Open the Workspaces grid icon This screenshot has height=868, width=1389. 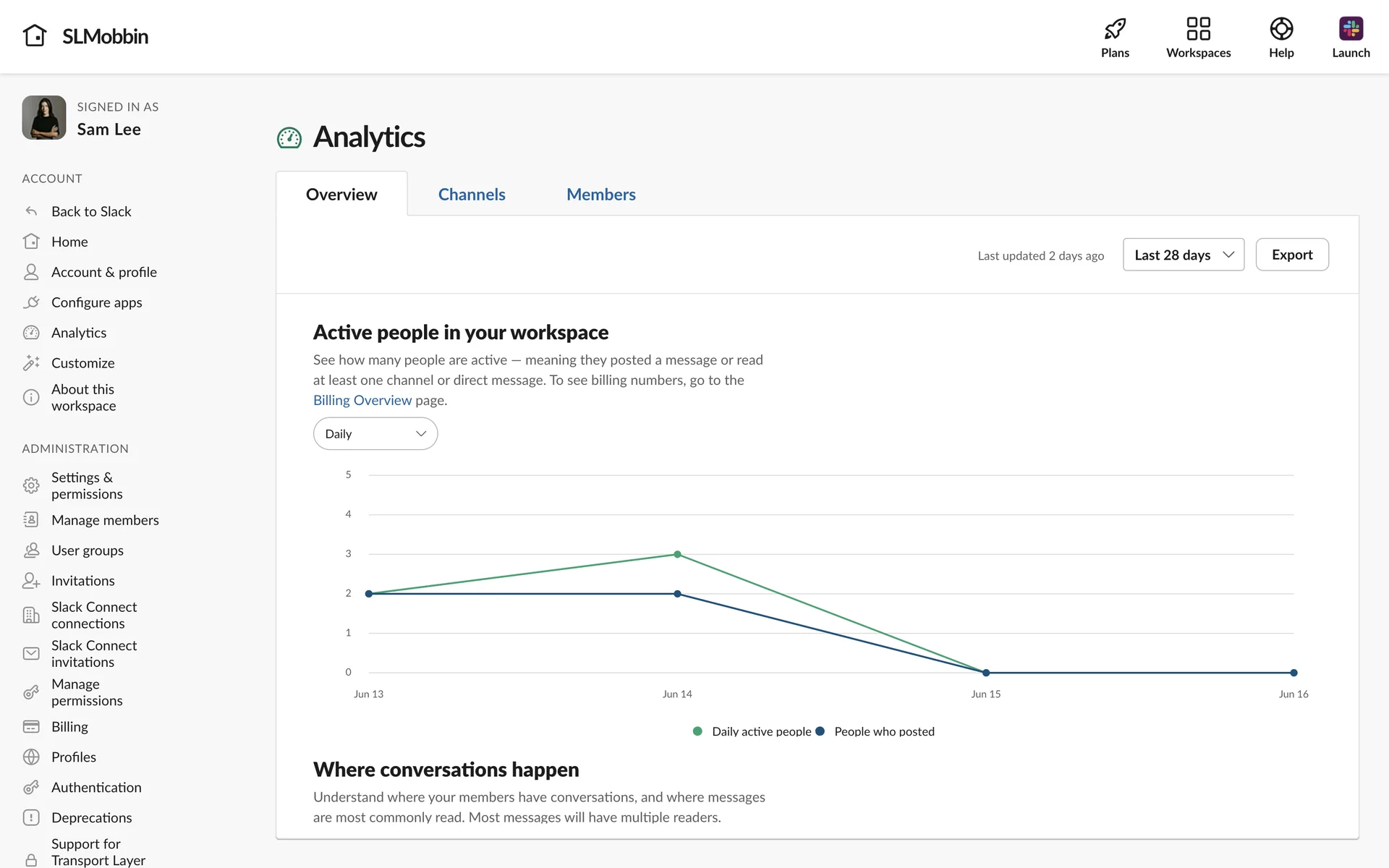point(1198,29)
